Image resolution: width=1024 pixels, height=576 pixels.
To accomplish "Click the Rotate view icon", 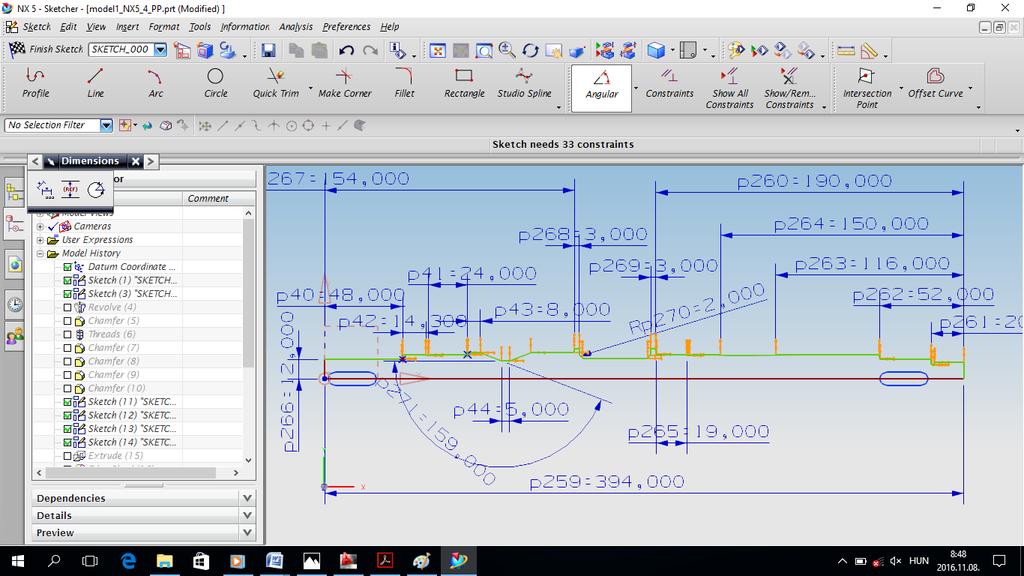I will [x=530, y=50].
